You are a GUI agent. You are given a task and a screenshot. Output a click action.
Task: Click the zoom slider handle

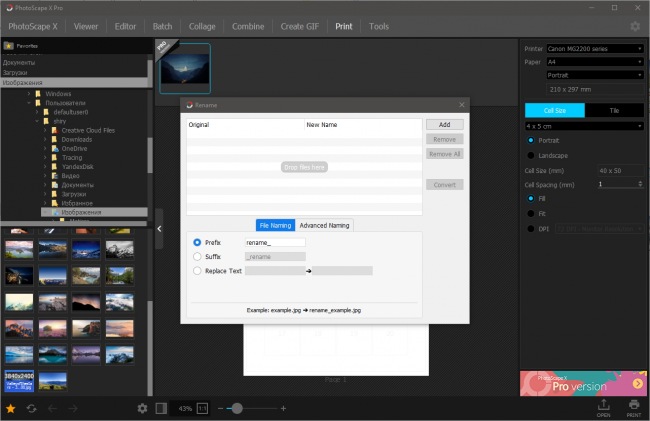coord(237,409)
